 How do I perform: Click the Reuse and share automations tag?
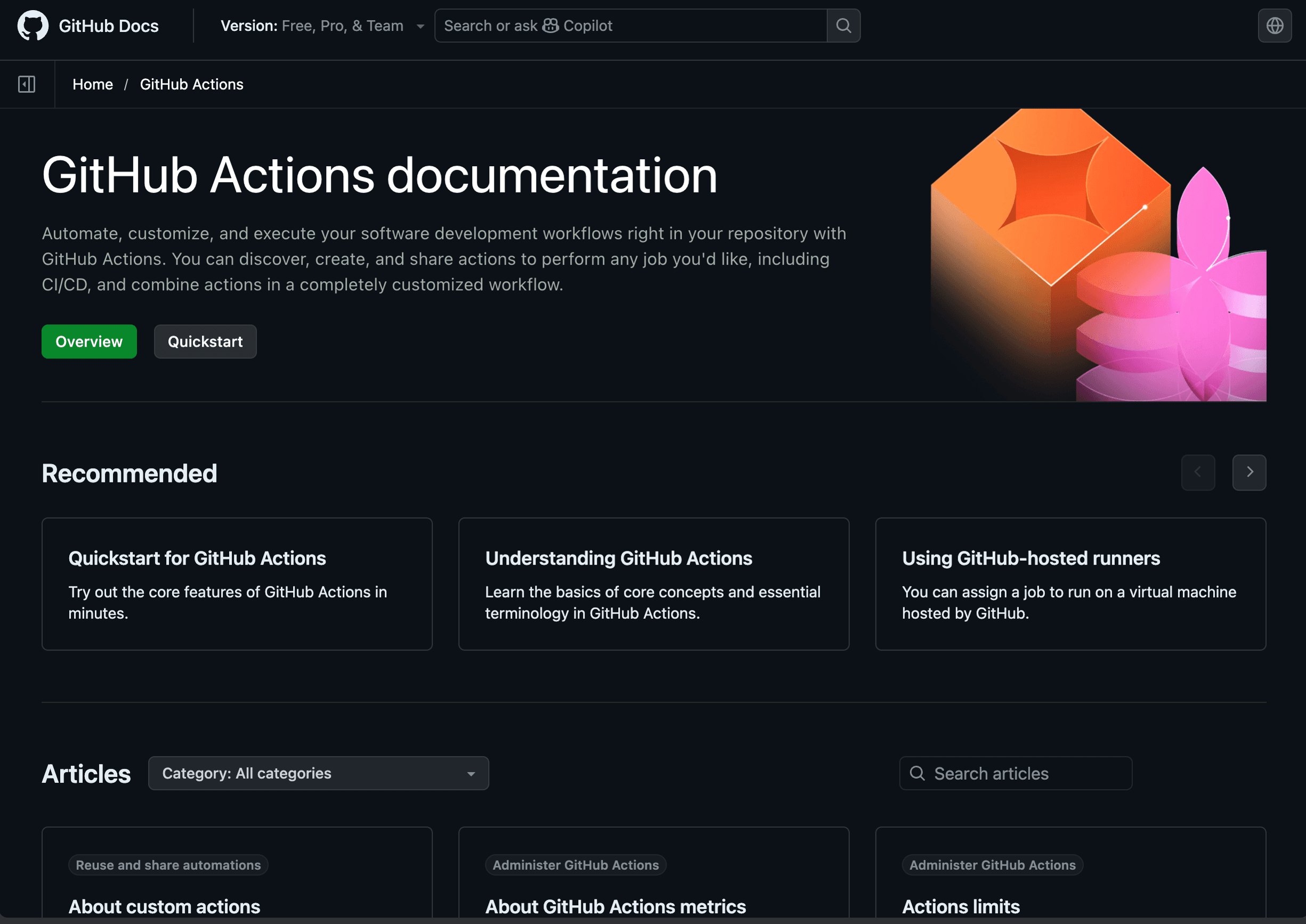click(168, 865)
